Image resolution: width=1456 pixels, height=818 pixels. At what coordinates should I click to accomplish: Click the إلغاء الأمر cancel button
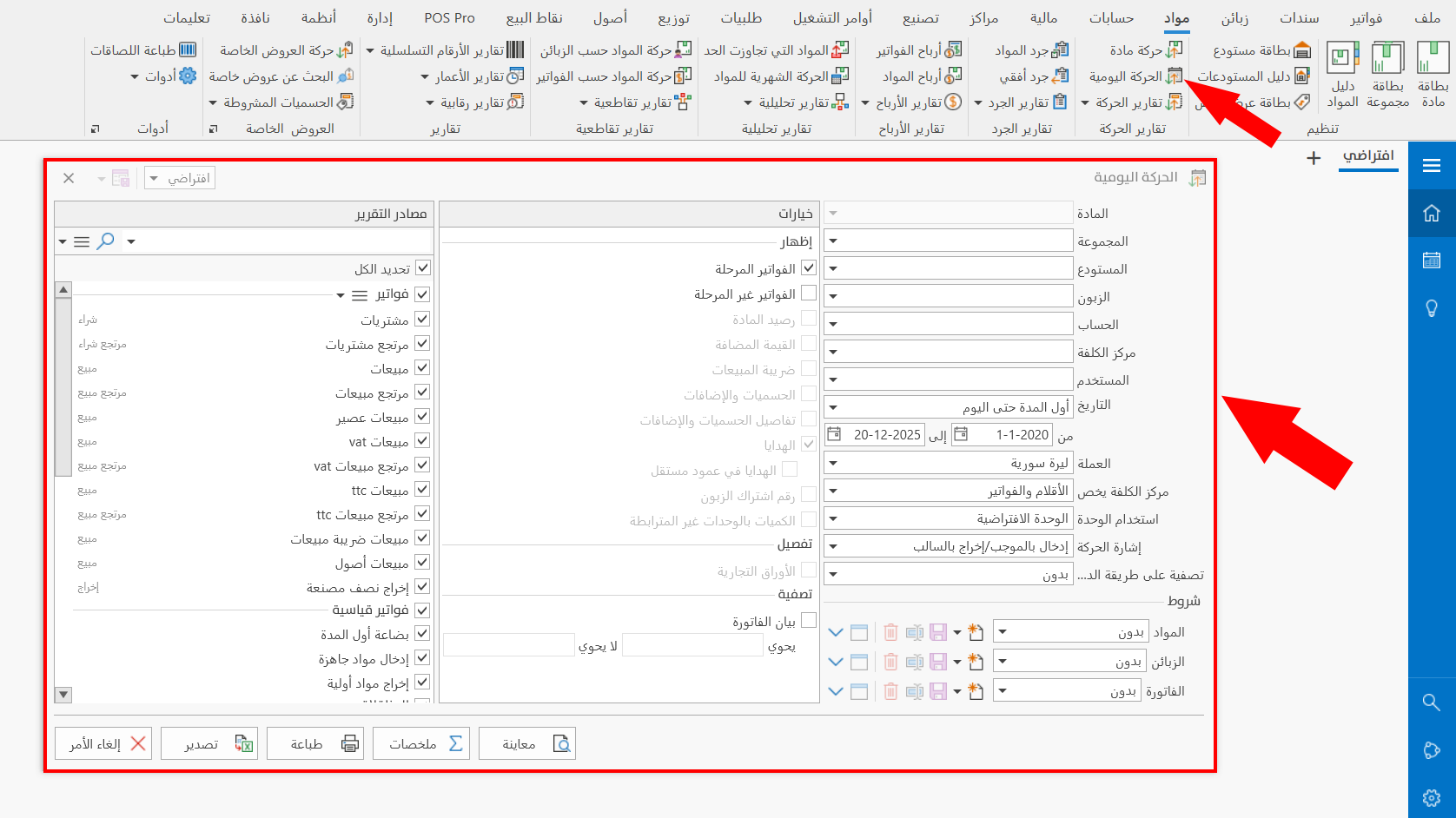pos(103,743)
